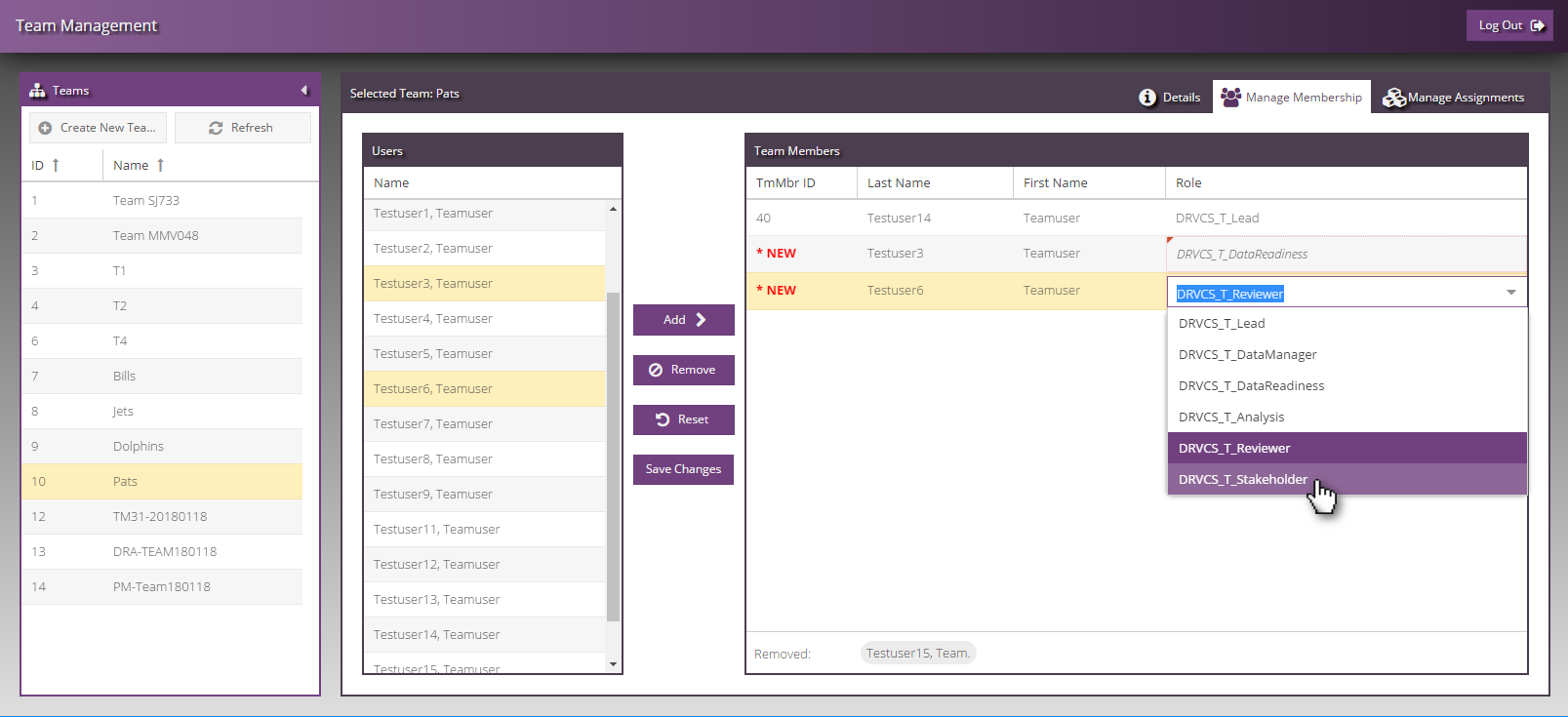Switch to Manage Assignments tab
This screenshot has width=1568, height=717.
point(1454,98)
